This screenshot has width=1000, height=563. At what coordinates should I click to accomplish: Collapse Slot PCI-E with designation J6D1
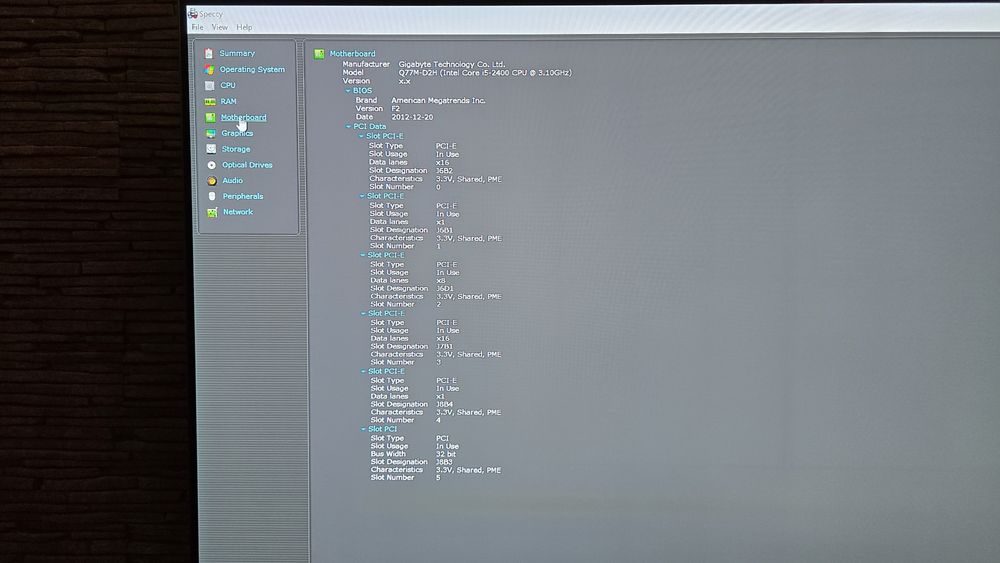362,255
